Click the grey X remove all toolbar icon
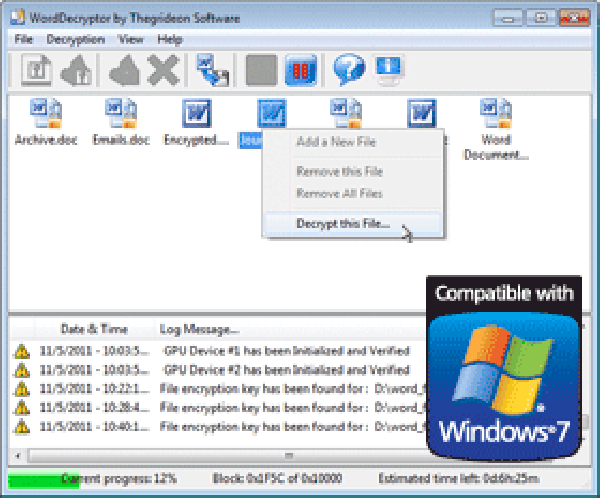This screenshot has height=498, width=600. click(x=164, y=70)
